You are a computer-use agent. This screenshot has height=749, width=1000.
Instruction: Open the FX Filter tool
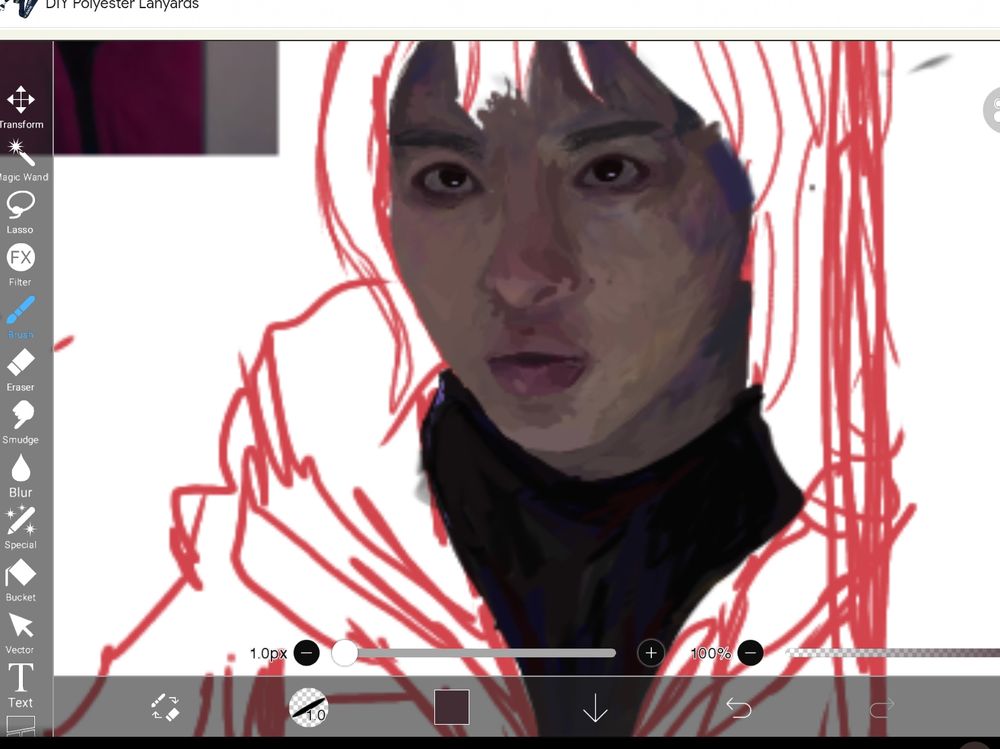click(x=20, y=265)
